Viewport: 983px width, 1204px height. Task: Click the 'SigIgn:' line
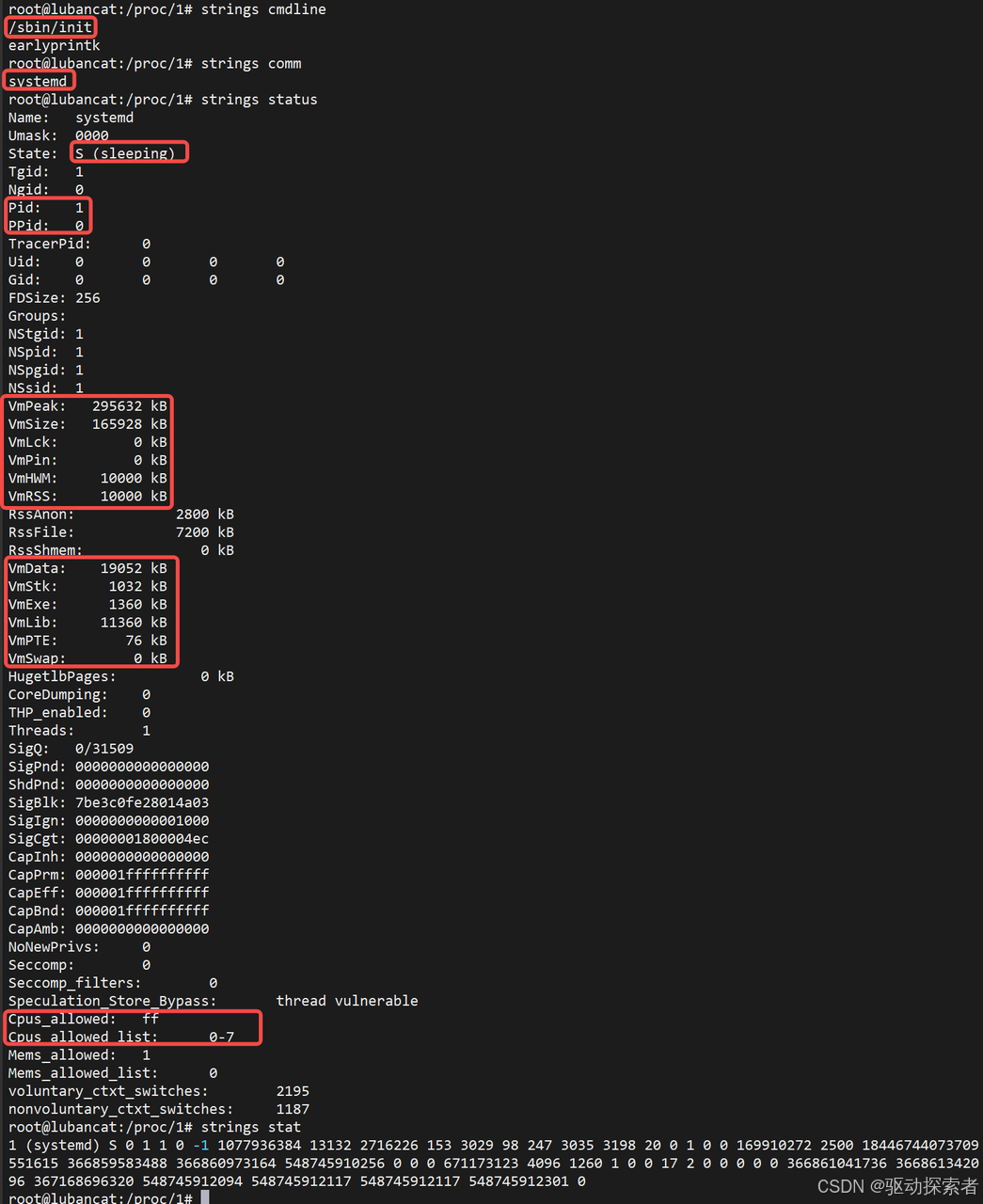point(109,820)
